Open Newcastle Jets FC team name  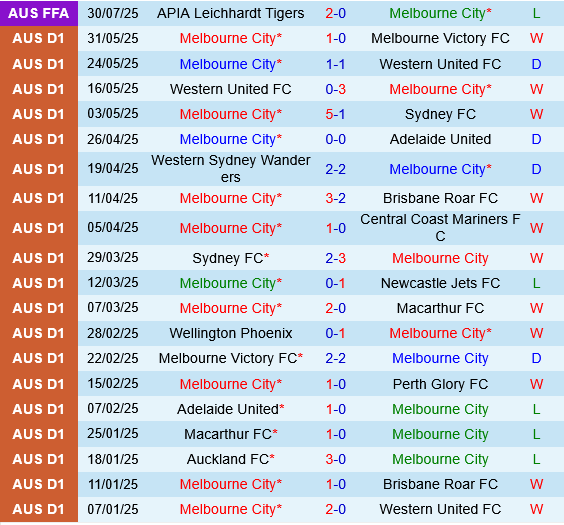pos(440,283)
